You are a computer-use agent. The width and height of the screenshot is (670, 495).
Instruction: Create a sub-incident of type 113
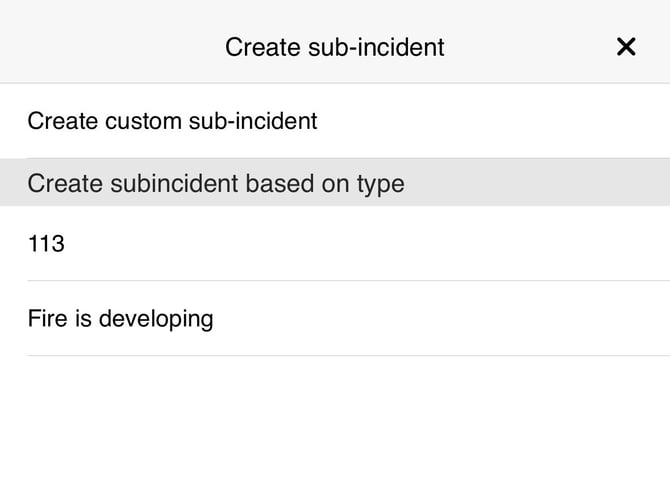click(46, 243)
